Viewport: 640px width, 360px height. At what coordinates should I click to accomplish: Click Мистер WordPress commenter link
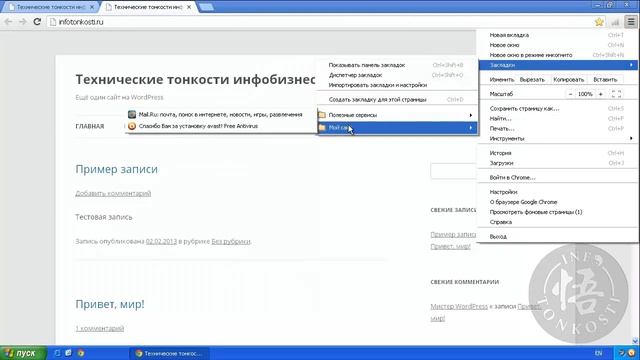coord(459,306)
